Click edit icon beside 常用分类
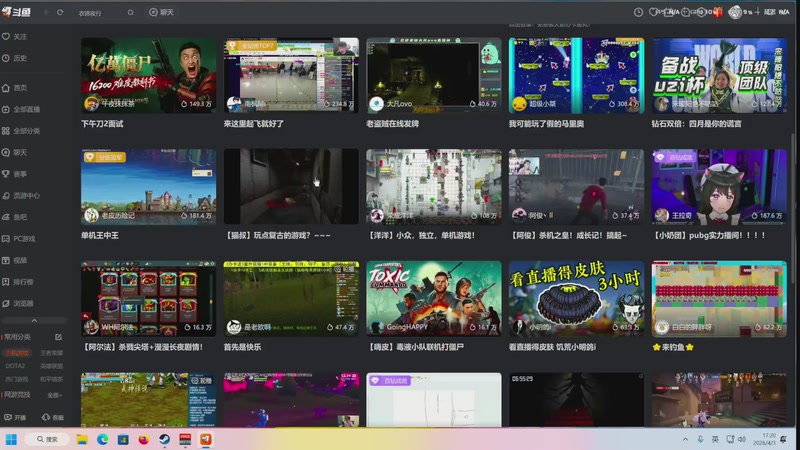The image size is (800, 450). (58, 337)
